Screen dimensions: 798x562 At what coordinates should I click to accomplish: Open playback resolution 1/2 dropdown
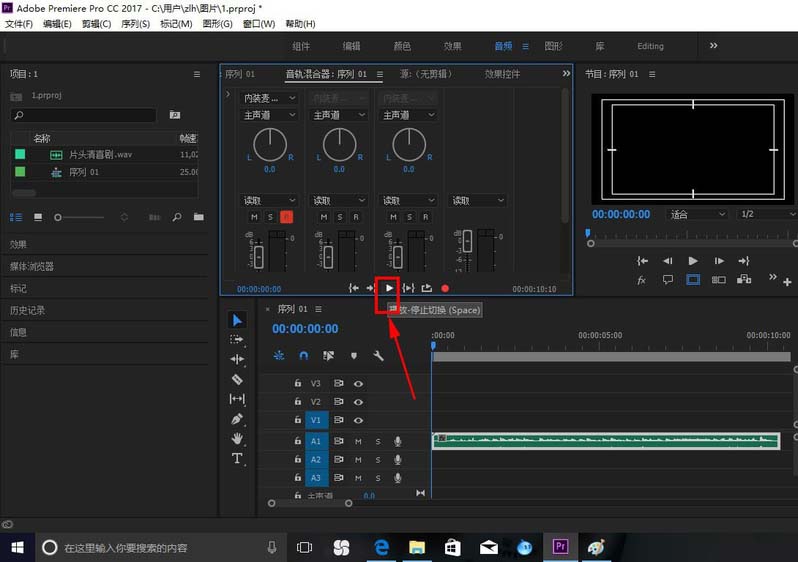pyautogui.click(x=766, y=214)
